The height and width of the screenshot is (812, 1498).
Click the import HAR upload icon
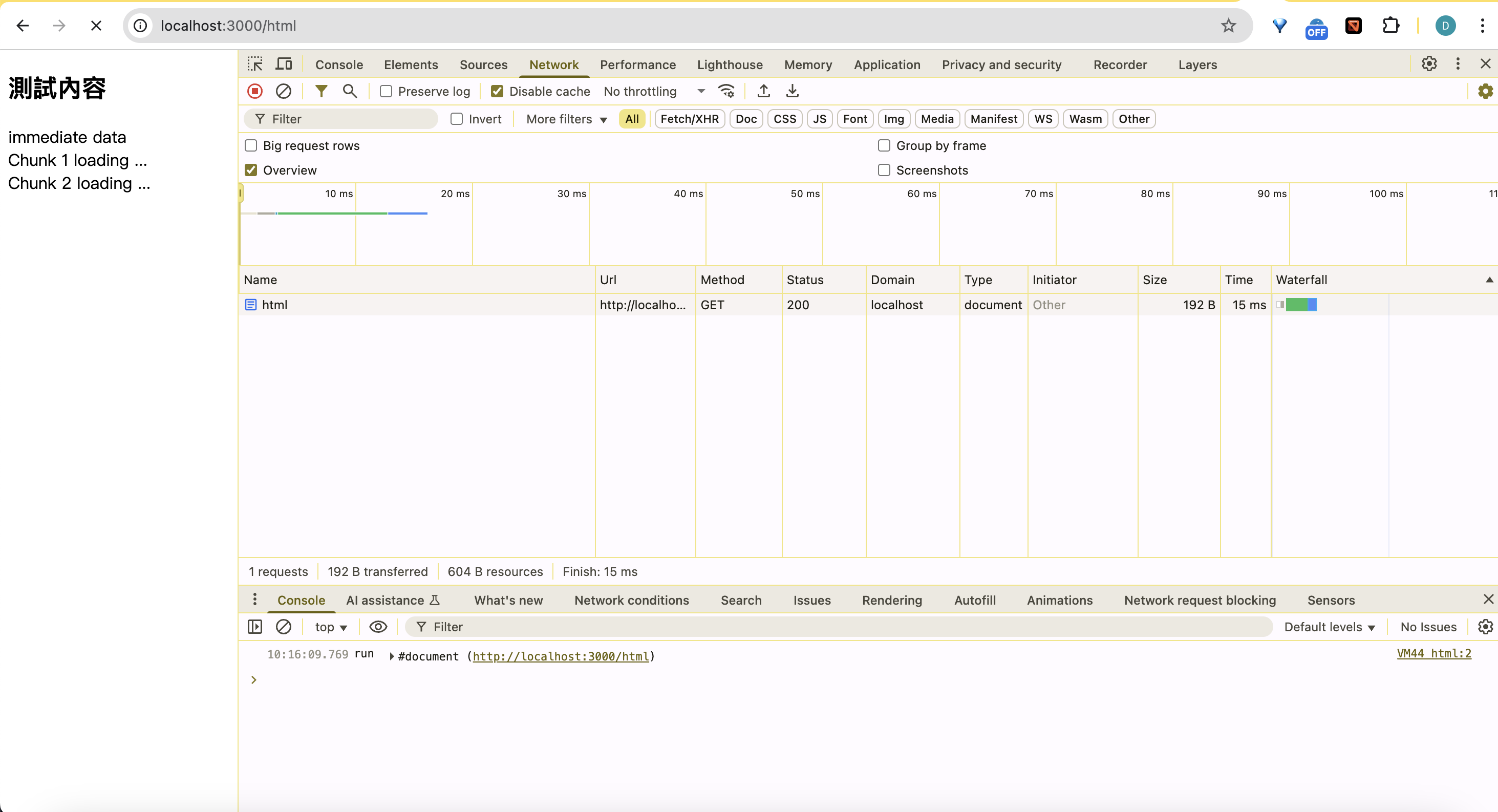[x=763, y=91]
